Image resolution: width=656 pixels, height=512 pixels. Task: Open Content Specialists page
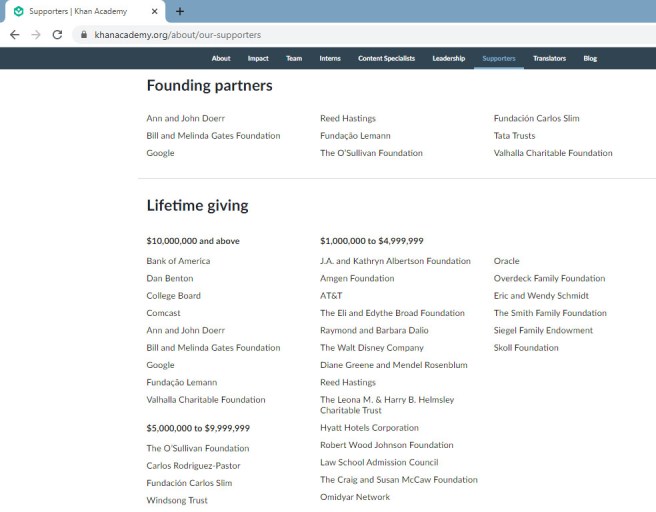coord(386,58)
